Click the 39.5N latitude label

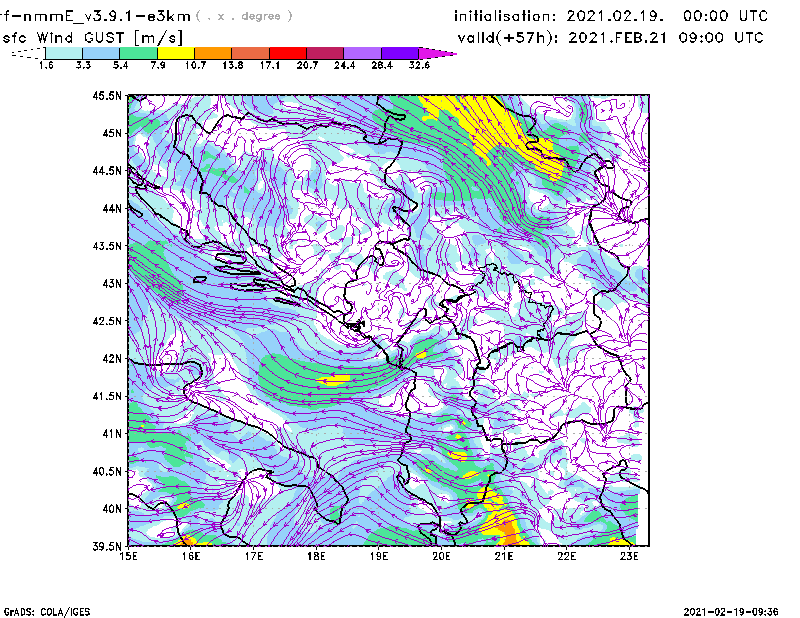coord(107,547)
